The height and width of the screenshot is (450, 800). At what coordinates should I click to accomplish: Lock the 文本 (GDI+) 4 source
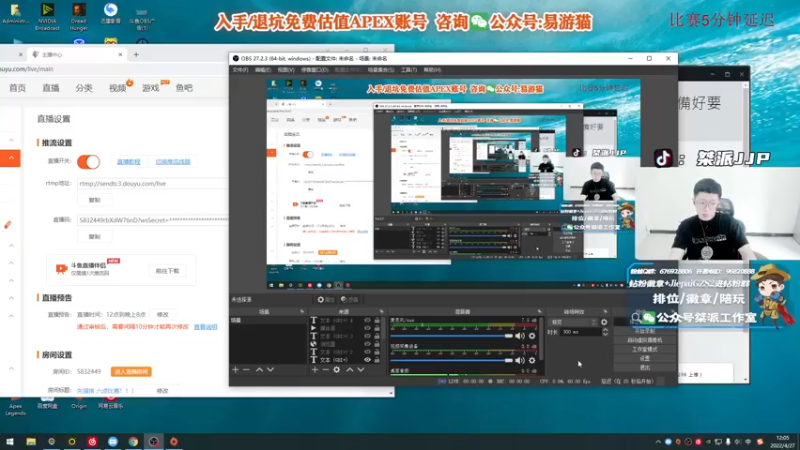click(377, 320)
